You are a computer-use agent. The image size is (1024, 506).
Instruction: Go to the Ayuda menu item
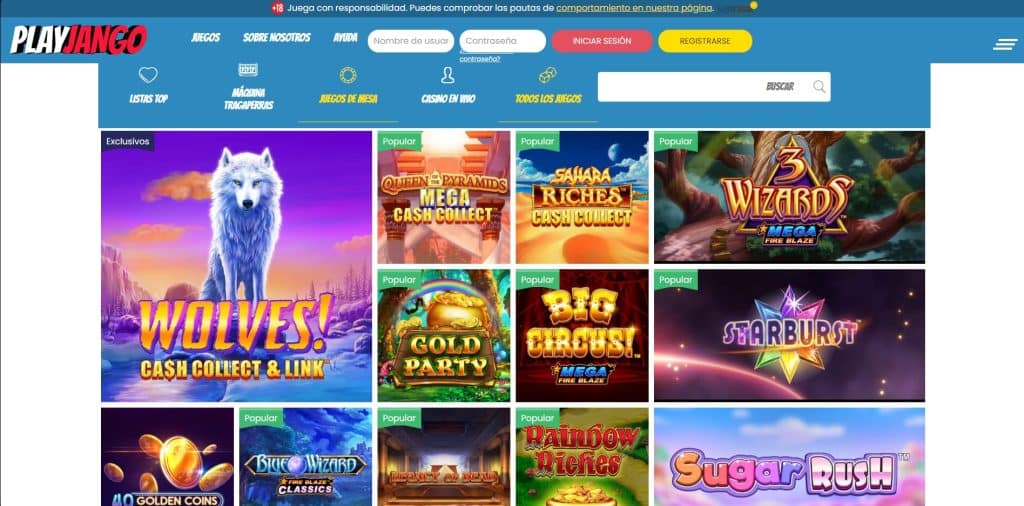(x=345, y=38)
